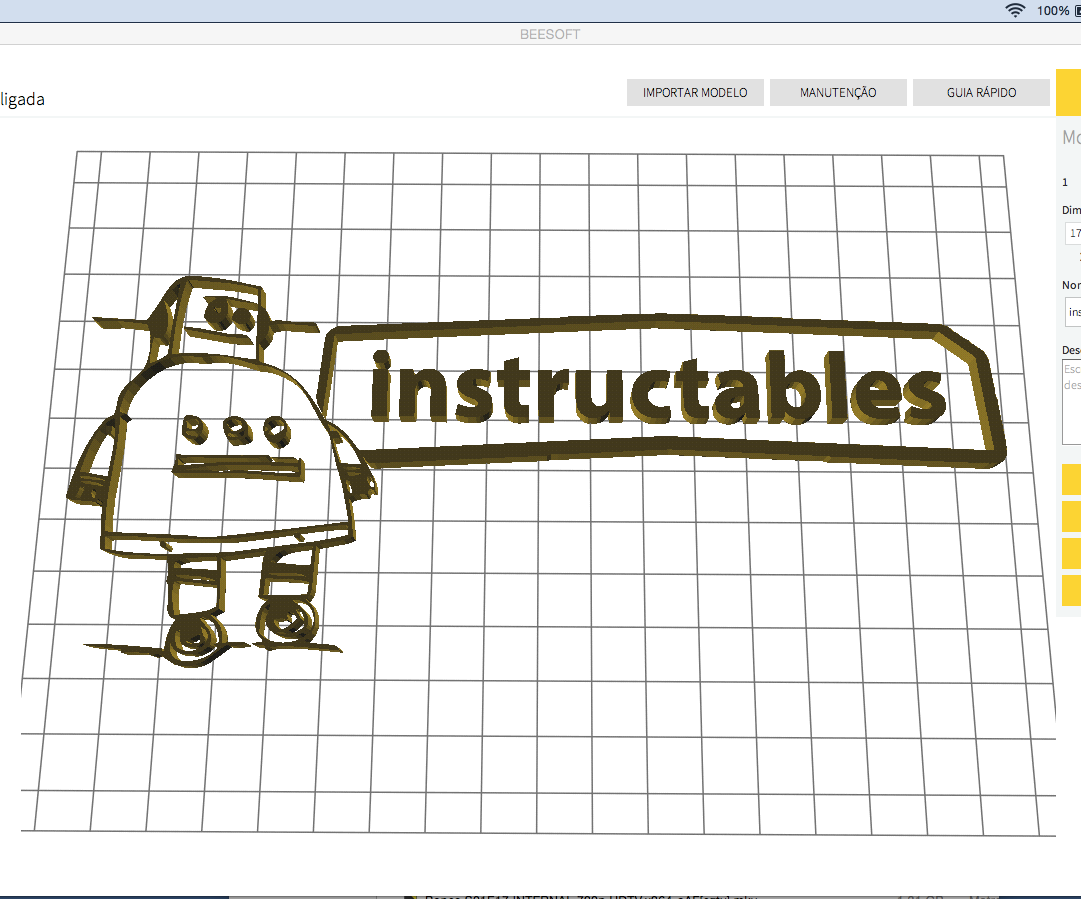Viewport: 1081px width, 899px height.
Task: Open the GUIA RÁPIDO quick guide
Action: pos(981,92)
